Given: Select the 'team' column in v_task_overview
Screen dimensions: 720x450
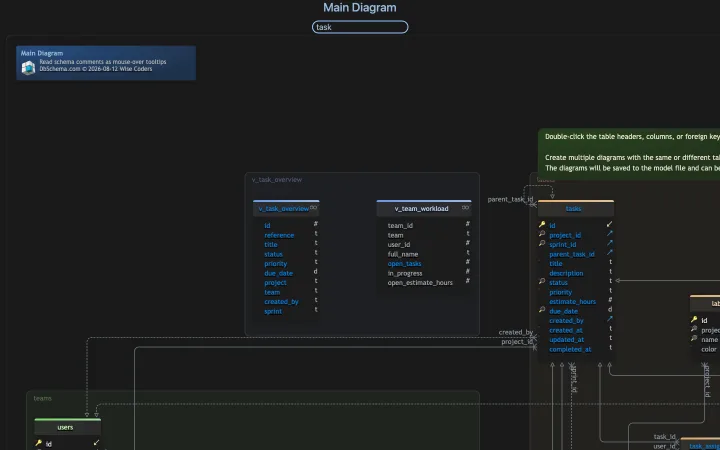Looking at the screenshot, I should pos(272,292).
